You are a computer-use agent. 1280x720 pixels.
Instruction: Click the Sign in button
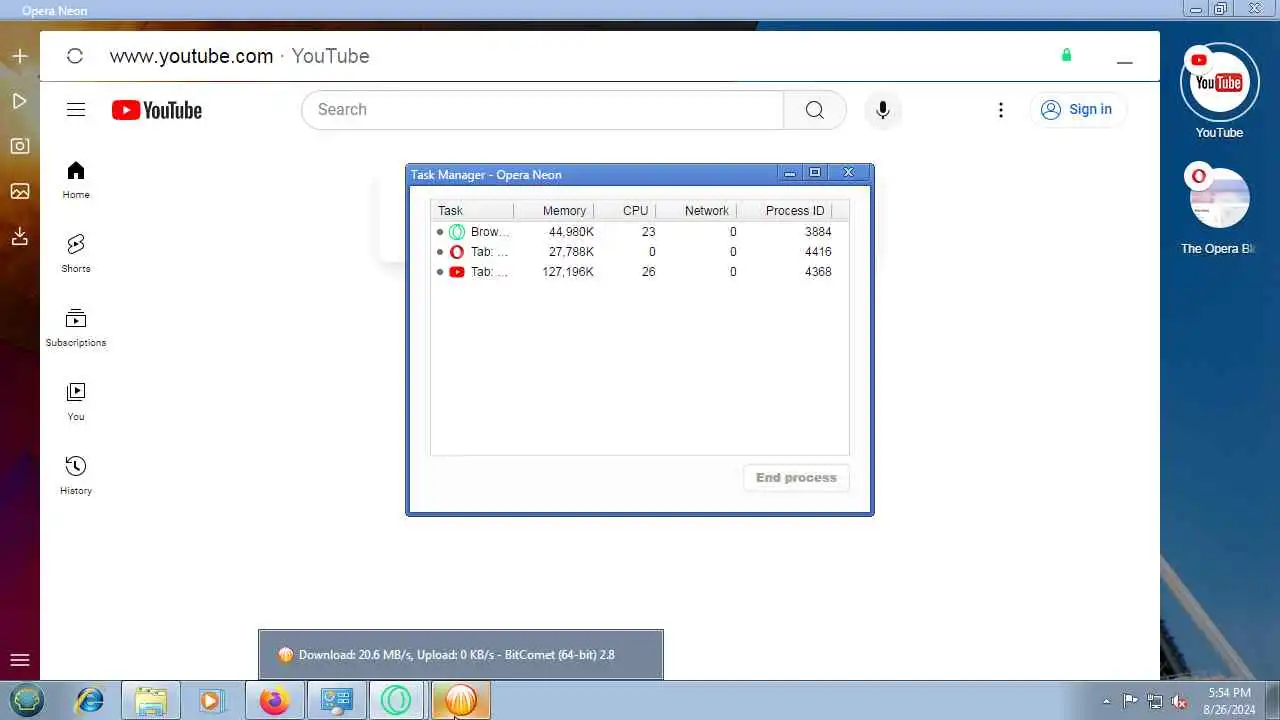pos(1078,110)
